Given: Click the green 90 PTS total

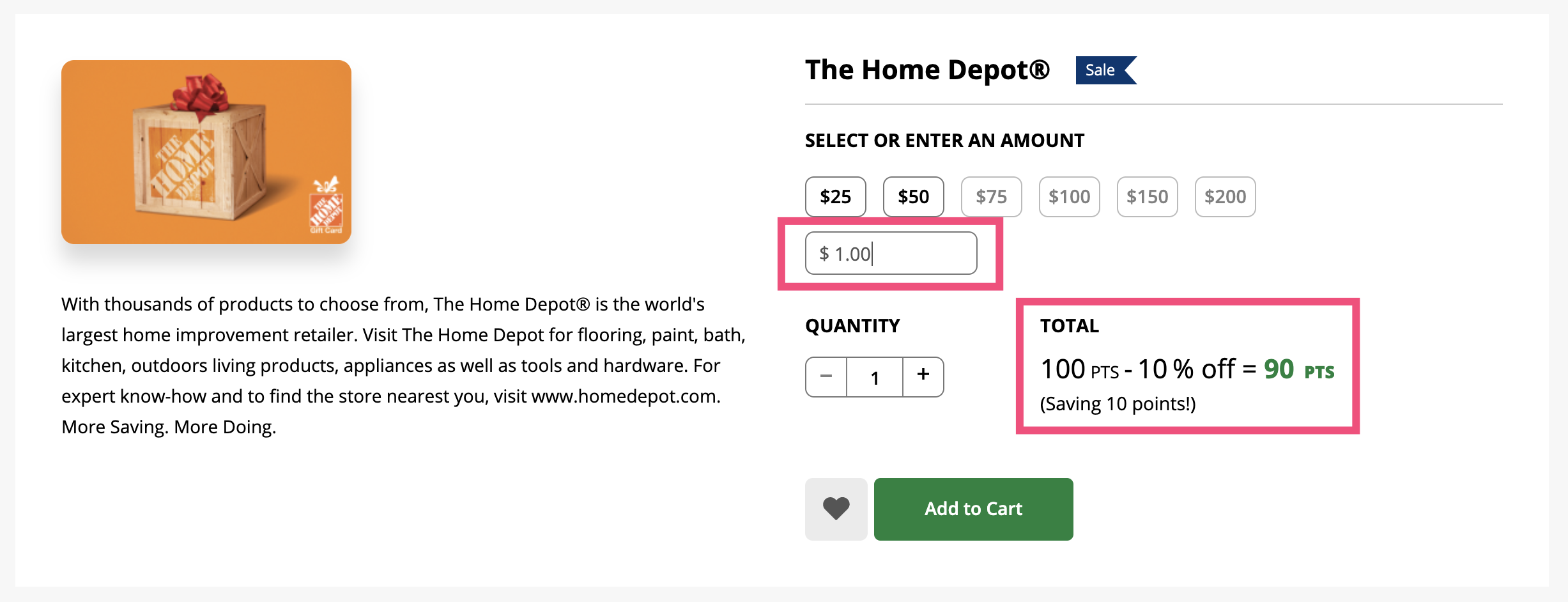Looking at the screenshot, I should point(1298,369).
